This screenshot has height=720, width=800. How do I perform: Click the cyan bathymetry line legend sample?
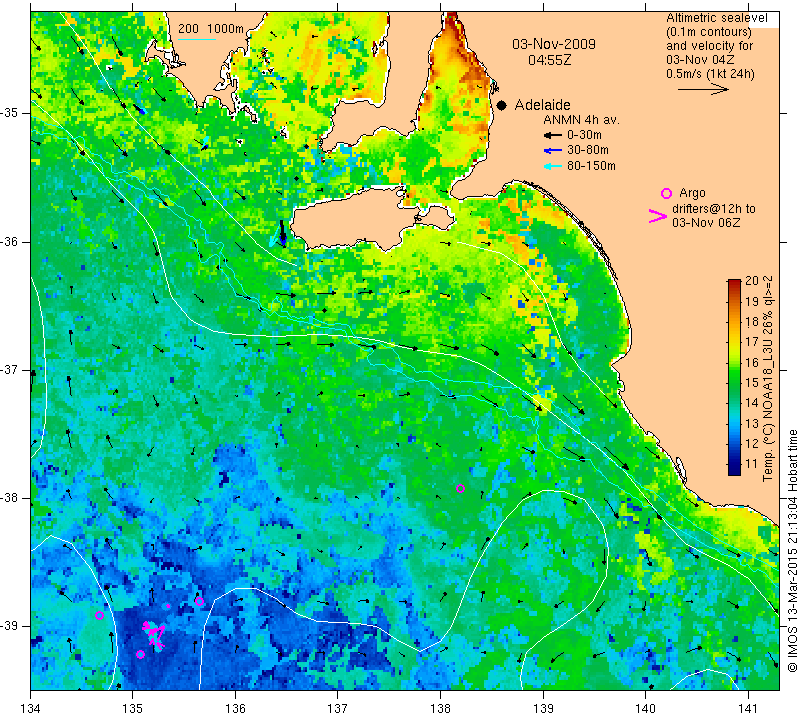tap(197, 39)
